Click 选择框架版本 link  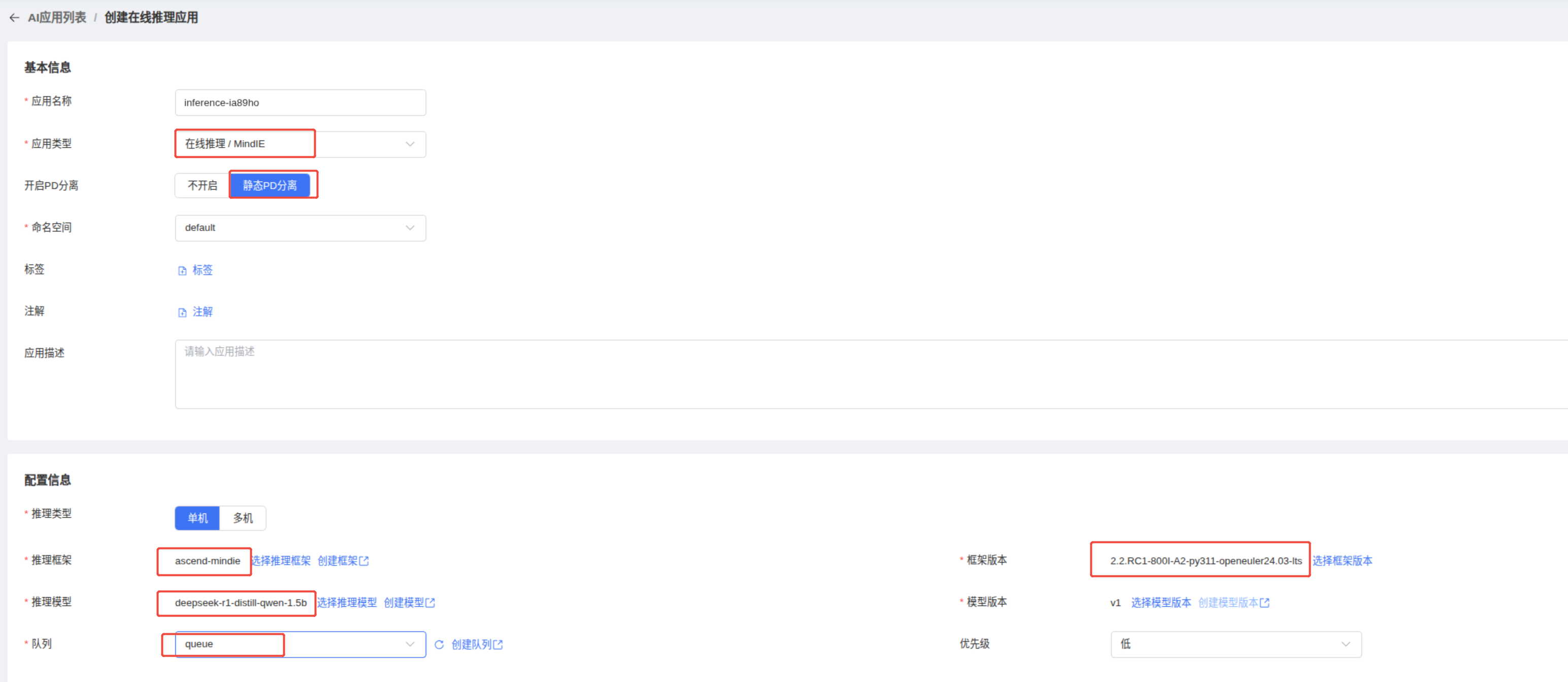pos(1342,561)
